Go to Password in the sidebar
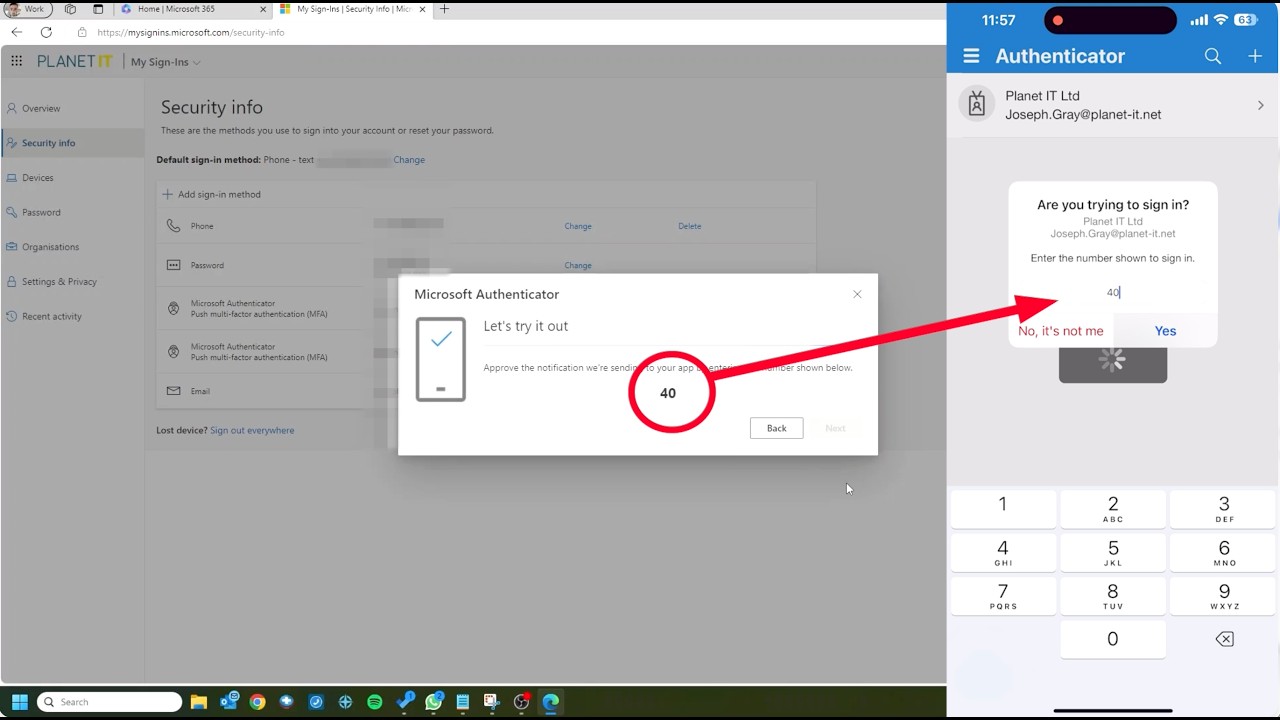1280x720 pixels. (41, 212)
